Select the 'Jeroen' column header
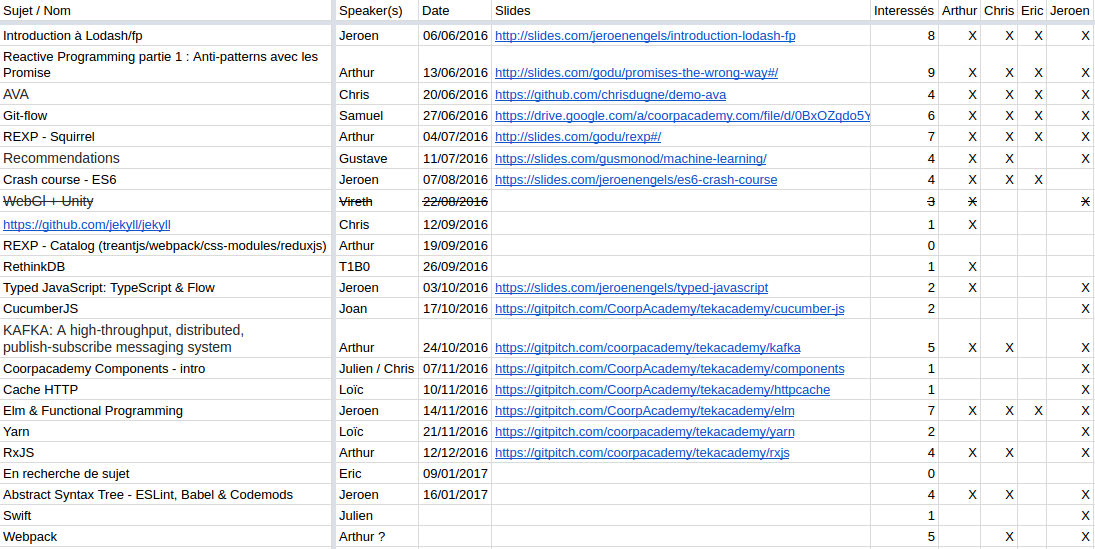Viewport: 1095px width, 549px height. click(x=1071, y=10)
